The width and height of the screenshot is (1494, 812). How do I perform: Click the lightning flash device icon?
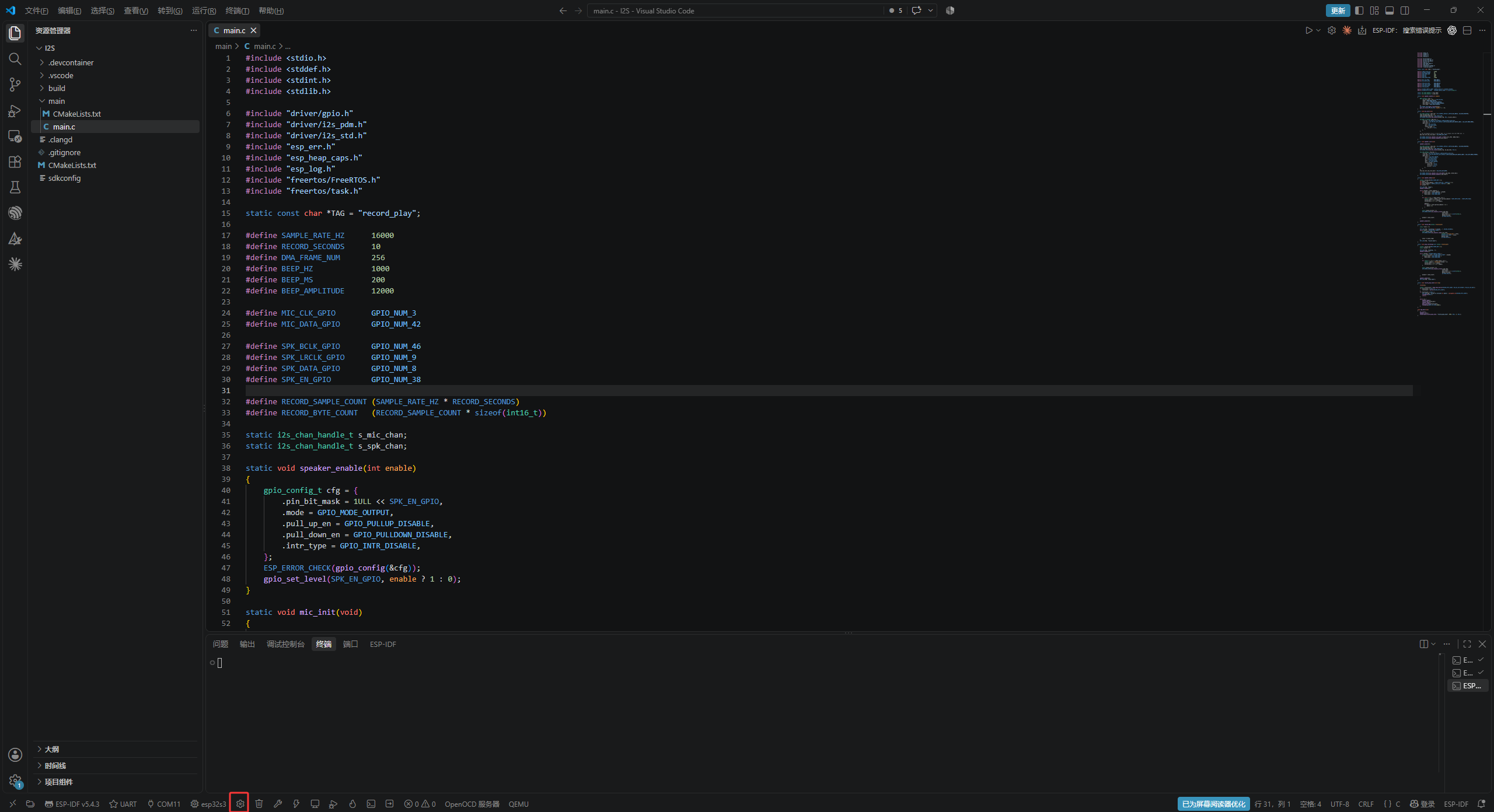coord(296,804)
